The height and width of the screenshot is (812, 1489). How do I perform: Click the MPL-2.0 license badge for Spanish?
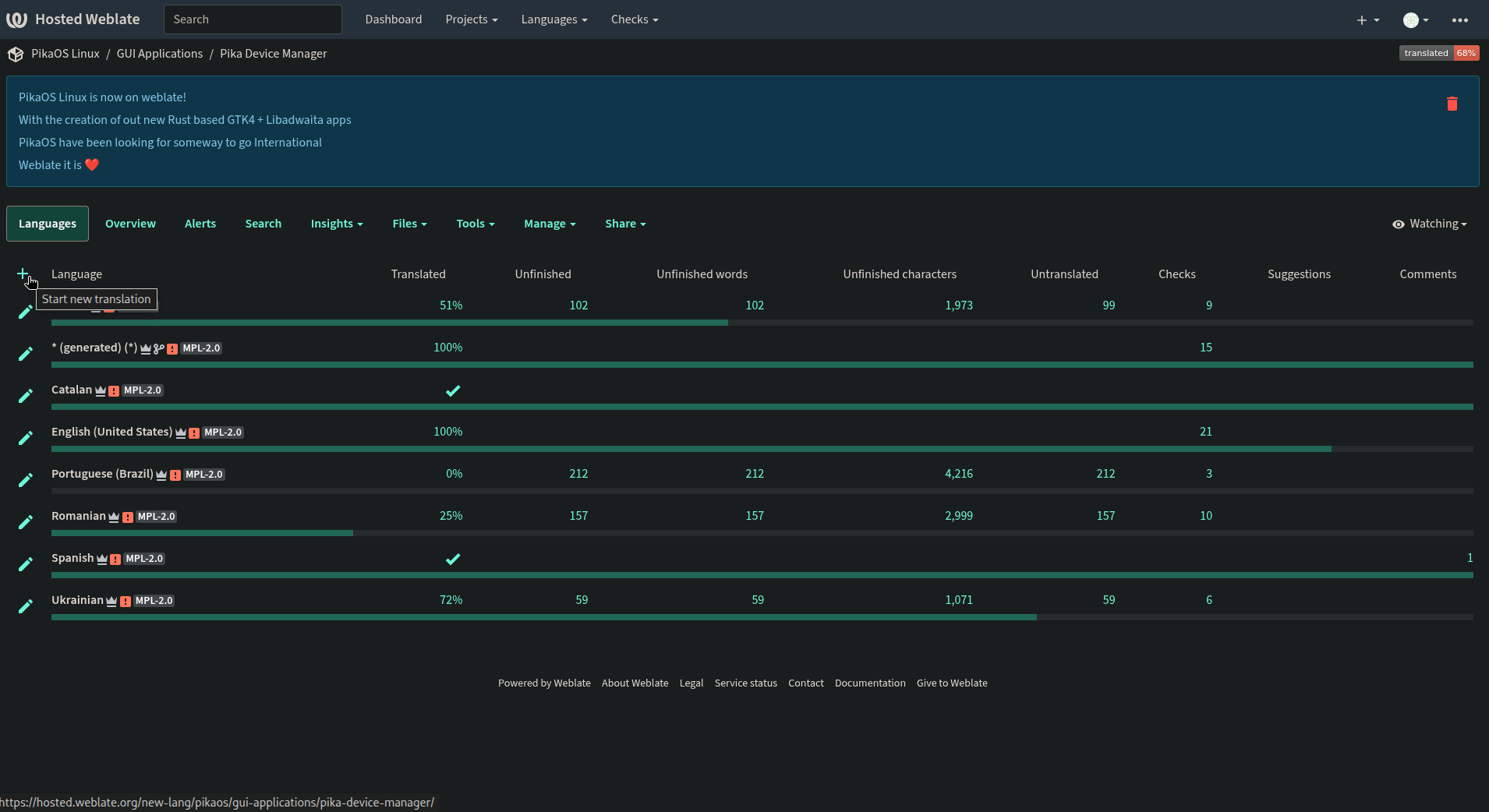click(x=144, y=559)
